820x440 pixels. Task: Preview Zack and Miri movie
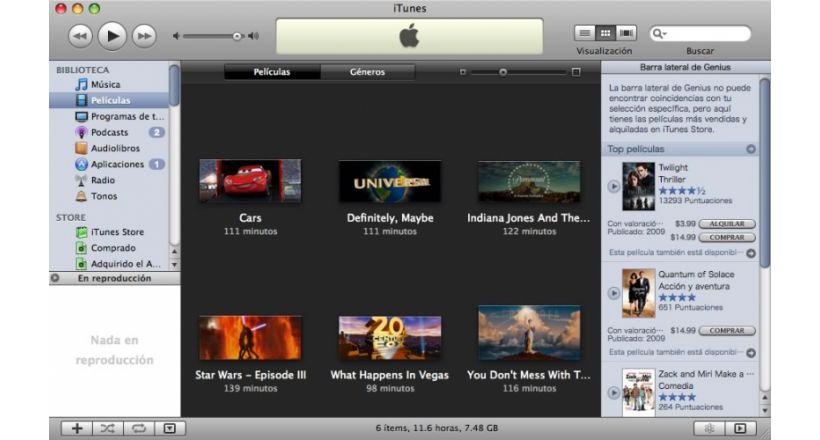point(613,392)
